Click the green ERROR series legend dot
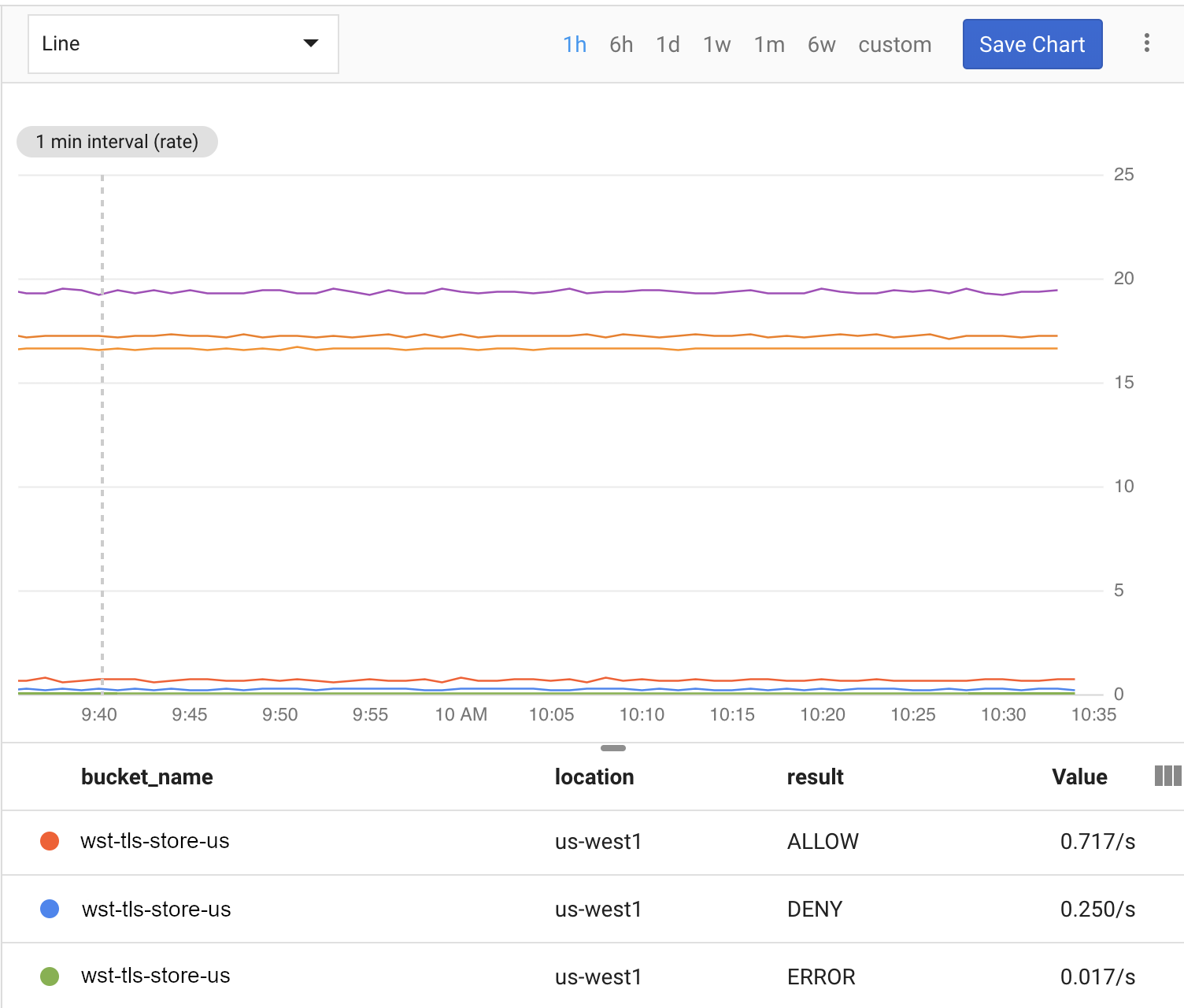 click(49, 975)
